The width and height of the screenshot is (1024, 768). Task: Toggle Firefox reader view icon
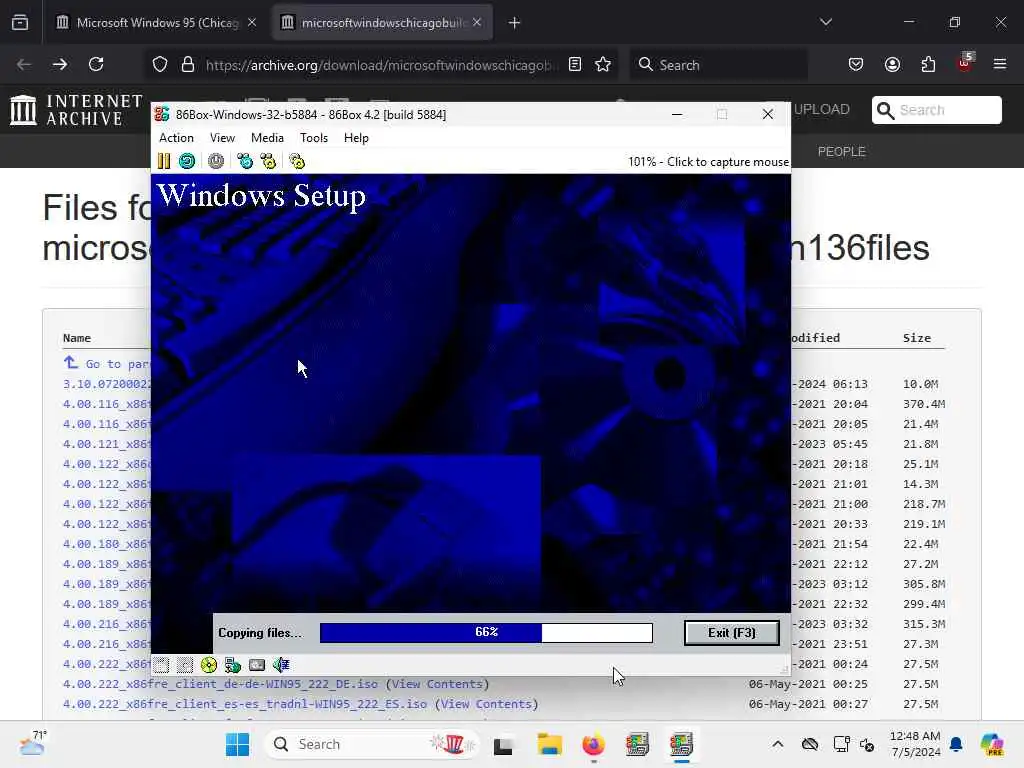(575, 64)
